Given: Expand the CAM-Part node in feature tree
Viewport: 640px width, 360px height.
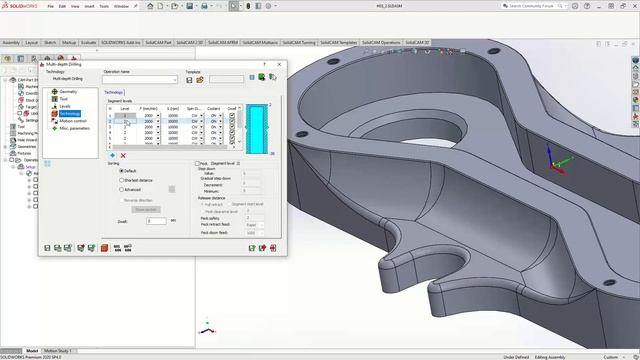Looking at the screenshot, I should 5,80.
